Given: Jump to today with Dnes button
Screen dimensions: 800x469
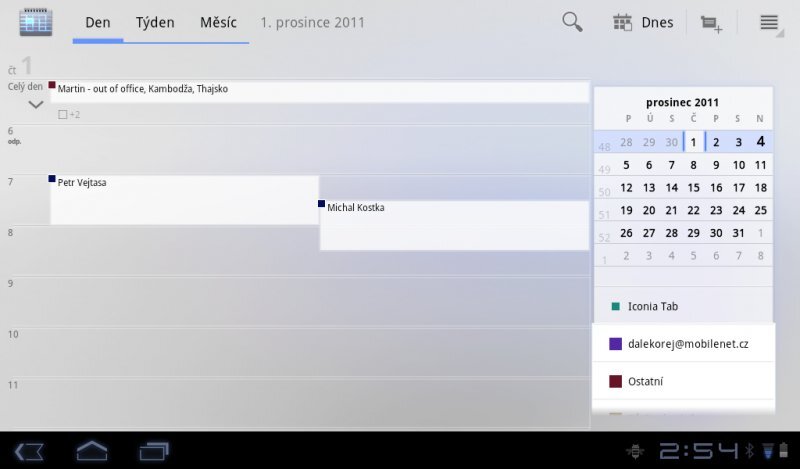Looking at the screenshot, I should click(x=643, y=22).
